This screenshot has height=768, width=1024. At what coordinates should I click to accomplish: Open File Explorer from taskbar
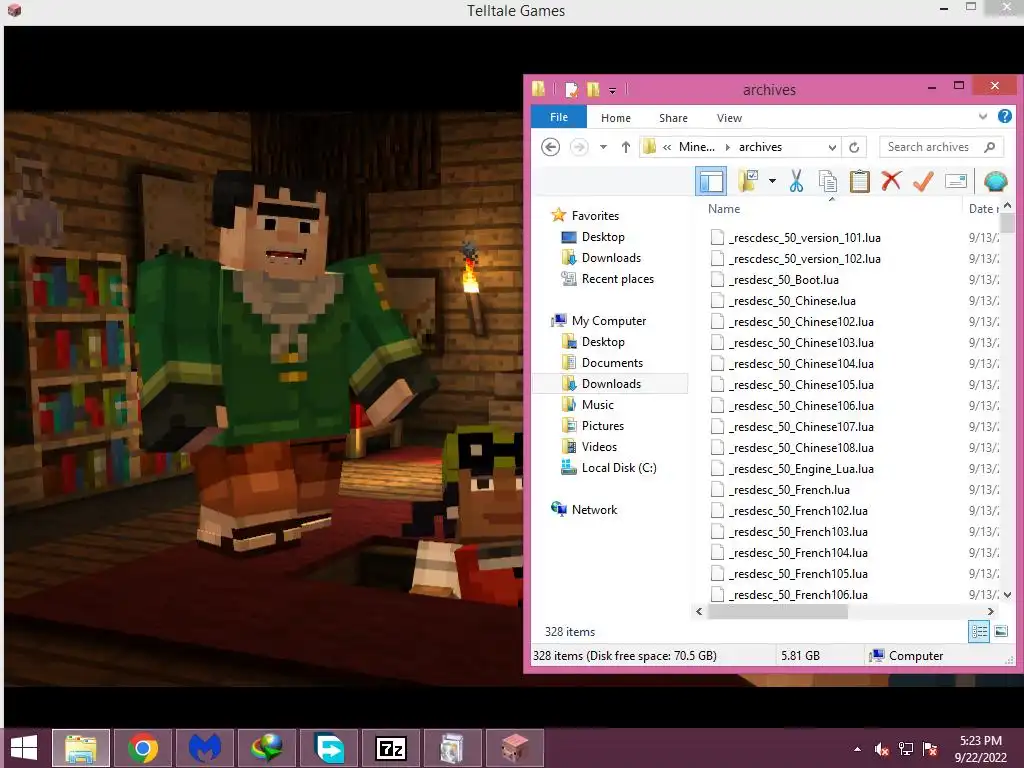[81, 748]
